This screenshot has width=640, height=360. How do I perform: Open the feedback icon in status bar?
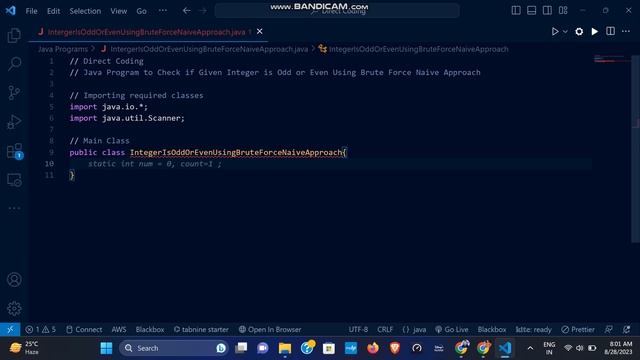tap(609, 329)
